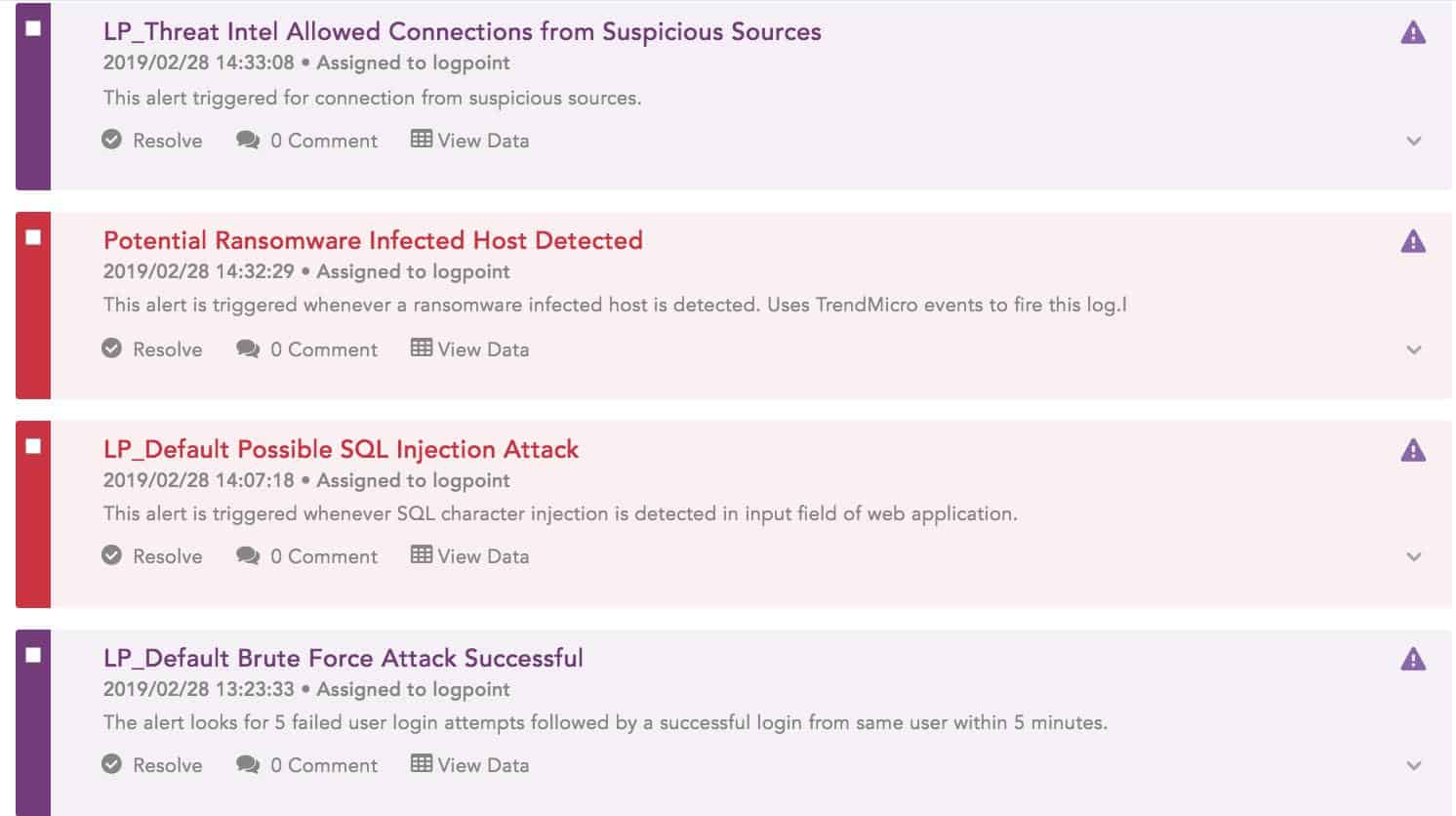Click View Data table icon on SQL Injection alert

coord(422,555)
